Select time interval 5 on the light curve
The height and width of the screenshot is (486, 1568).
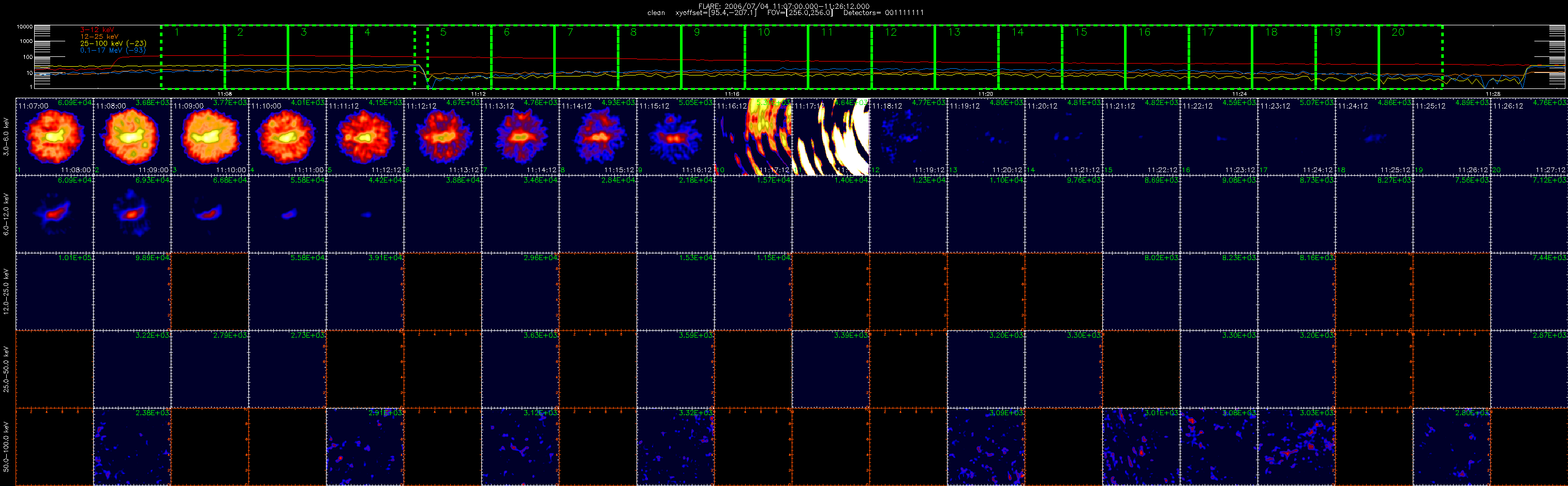tap(460, 56)
